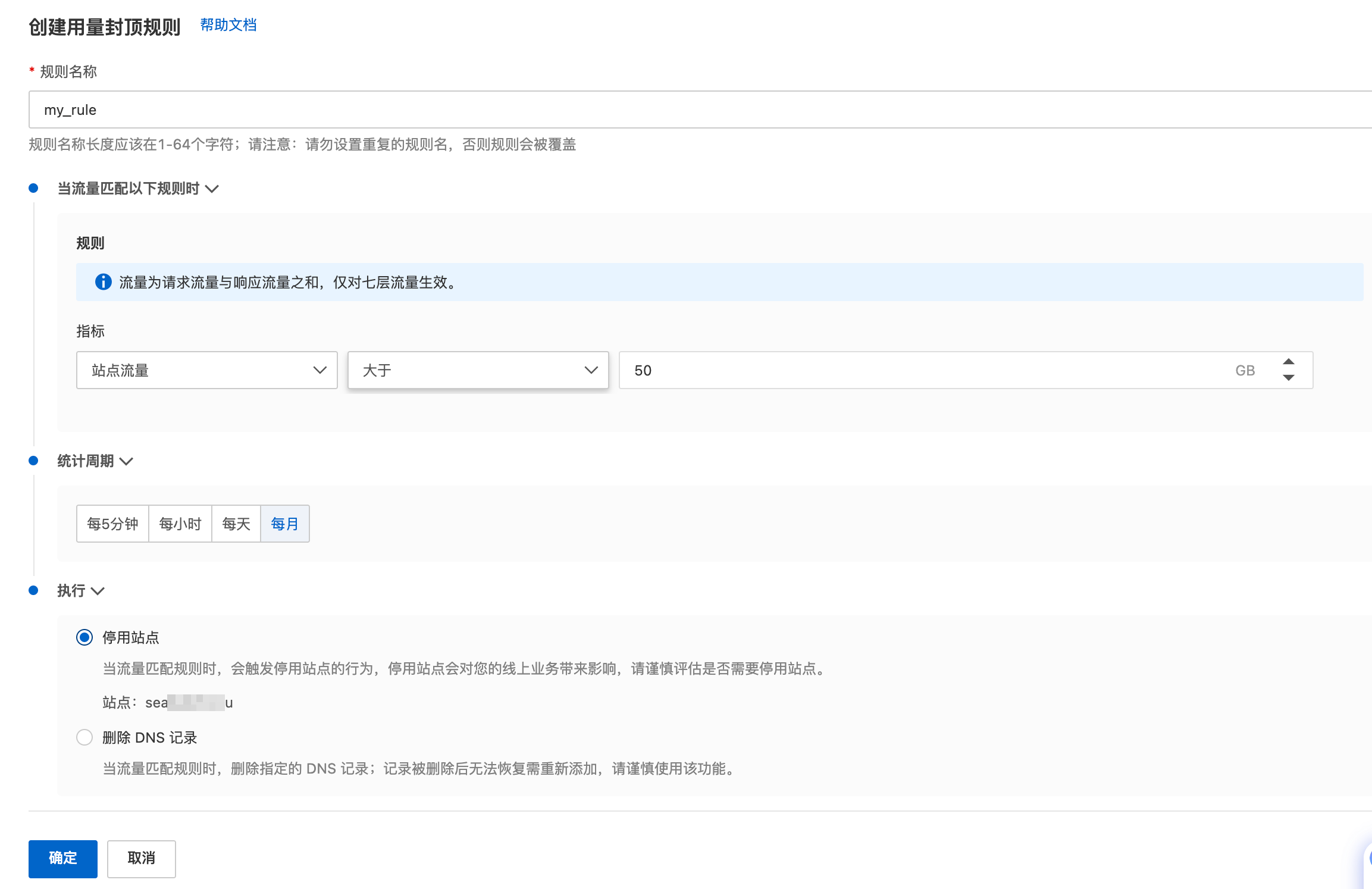Click the 取消 cancel button
Viewport: 1372px width, 889px height.
141,859
